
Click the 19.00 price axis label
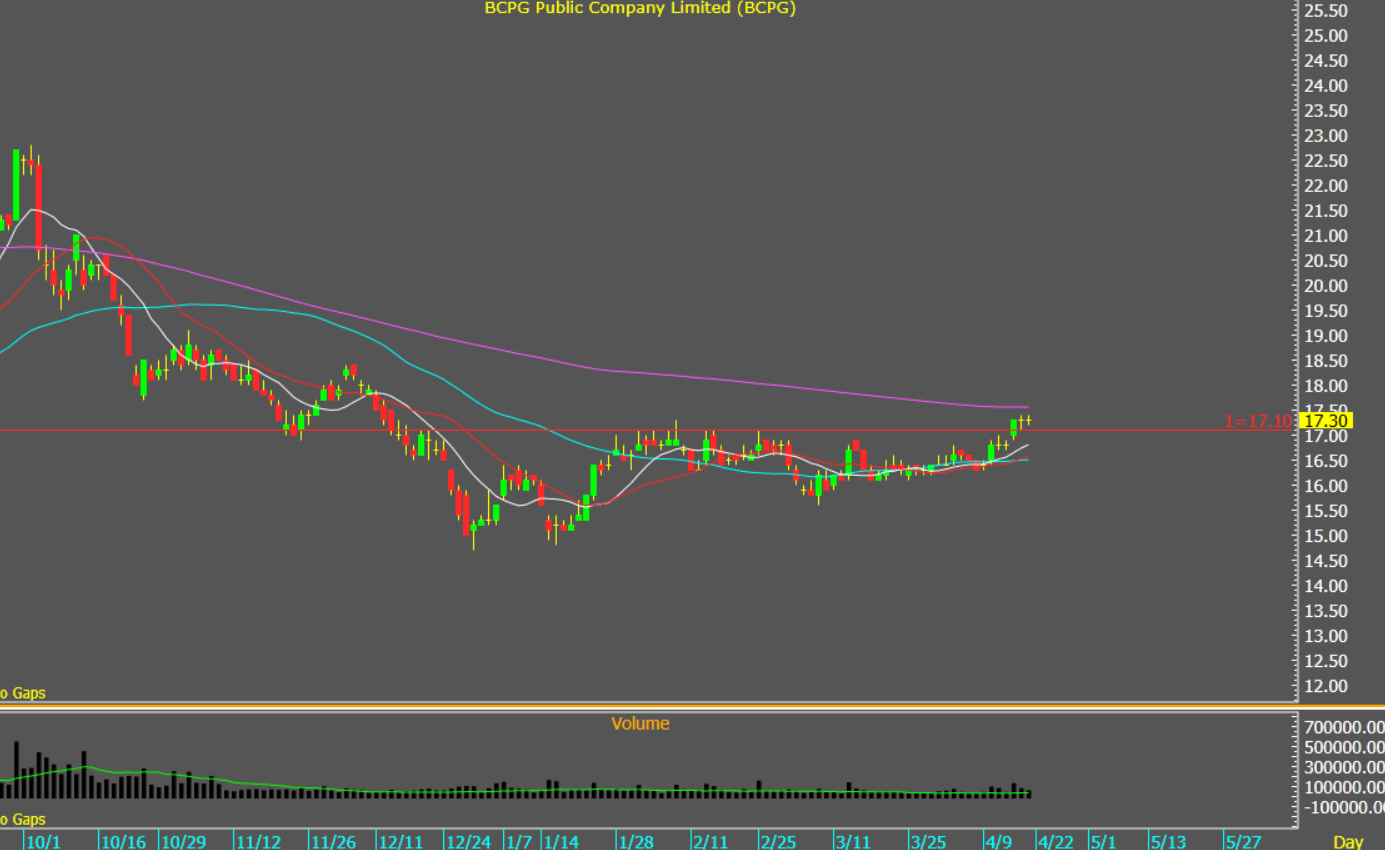click(1324, 336)
